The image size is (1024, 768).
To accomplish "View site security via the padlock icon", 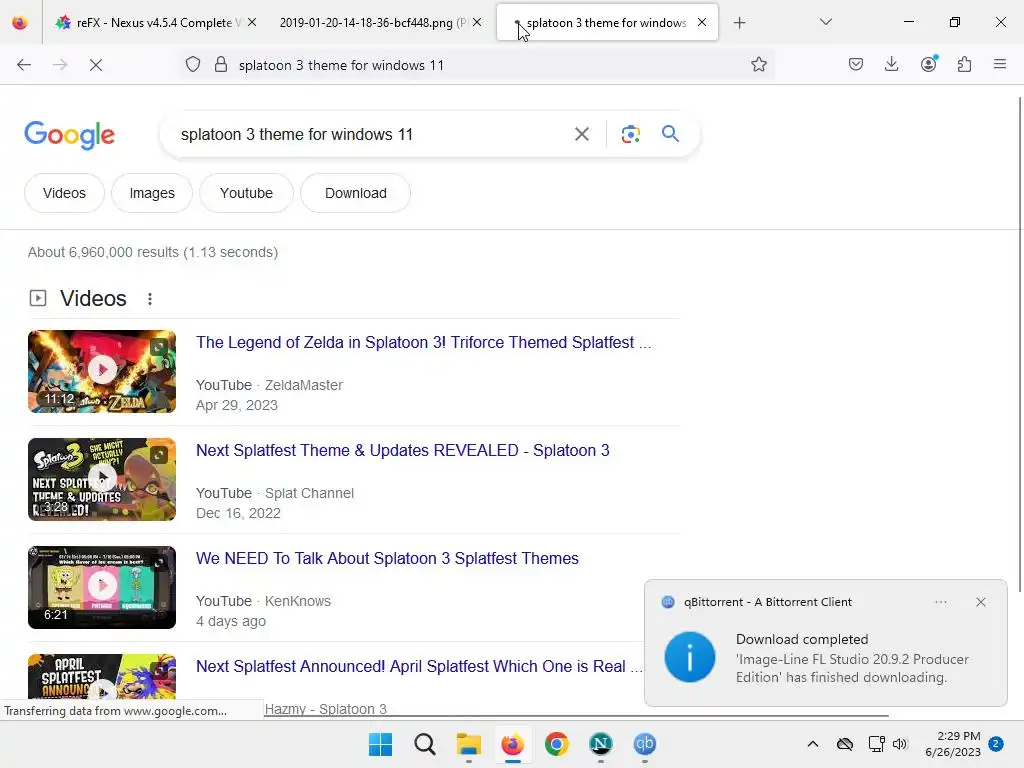I will [x=221, y=65].
